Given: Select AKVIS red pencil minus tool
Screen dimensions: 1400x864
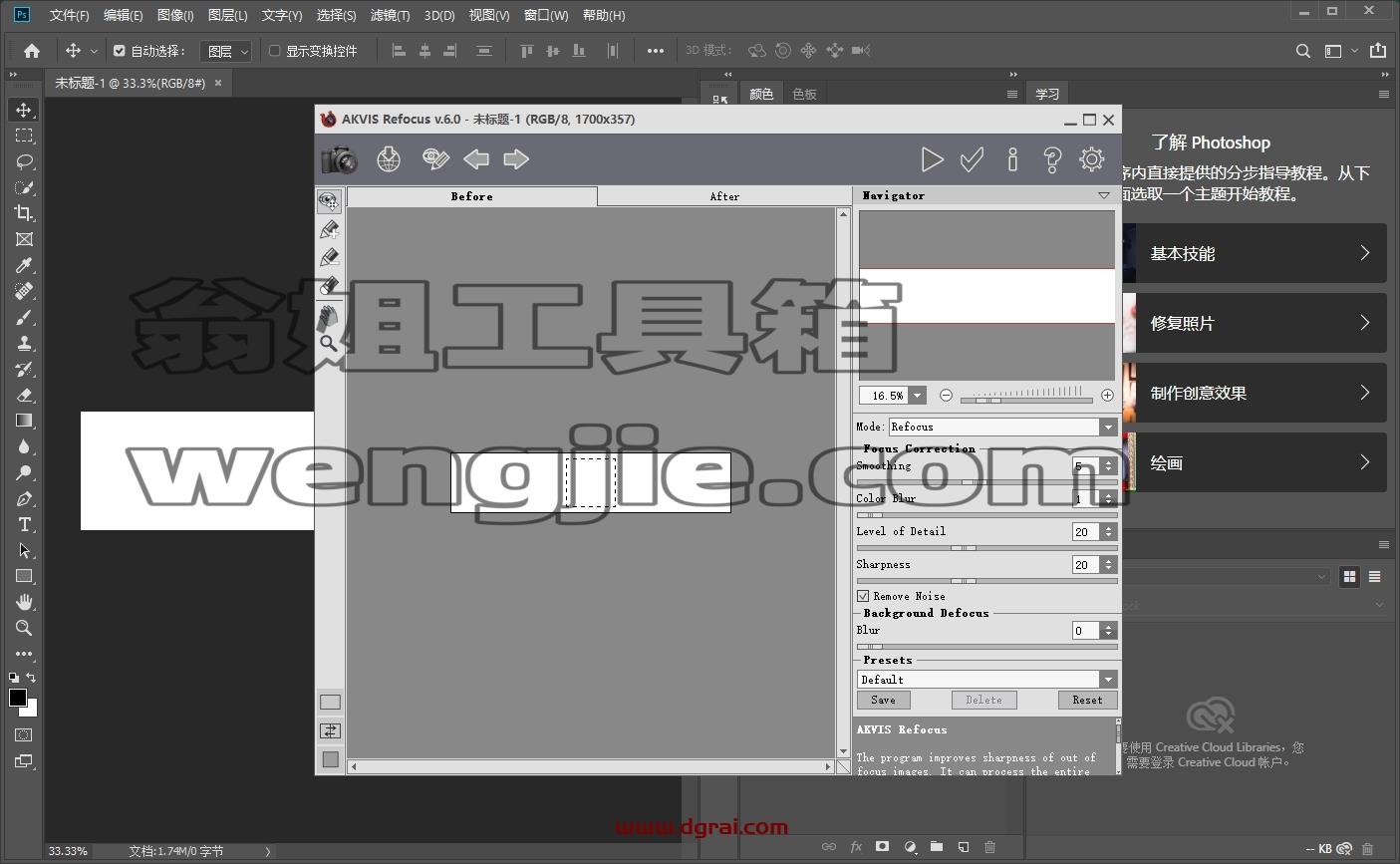Looking at the screenshot, I should 329,258.
